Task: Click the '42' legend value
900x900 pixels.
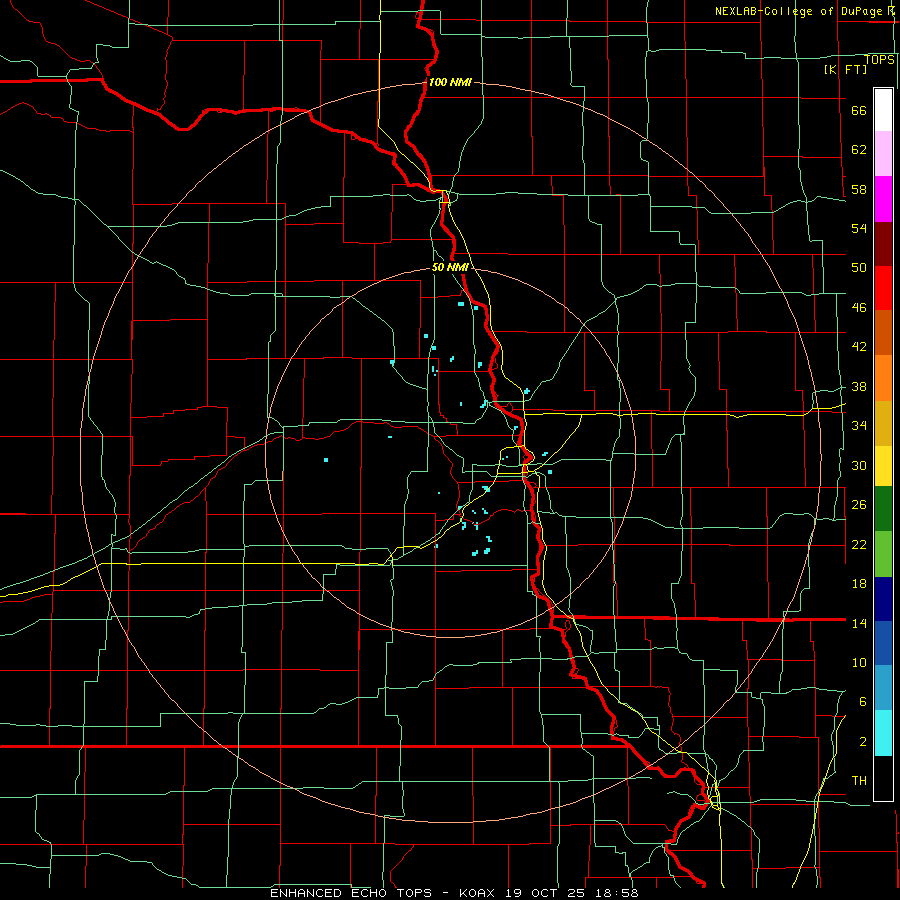Action: point(859,347)
